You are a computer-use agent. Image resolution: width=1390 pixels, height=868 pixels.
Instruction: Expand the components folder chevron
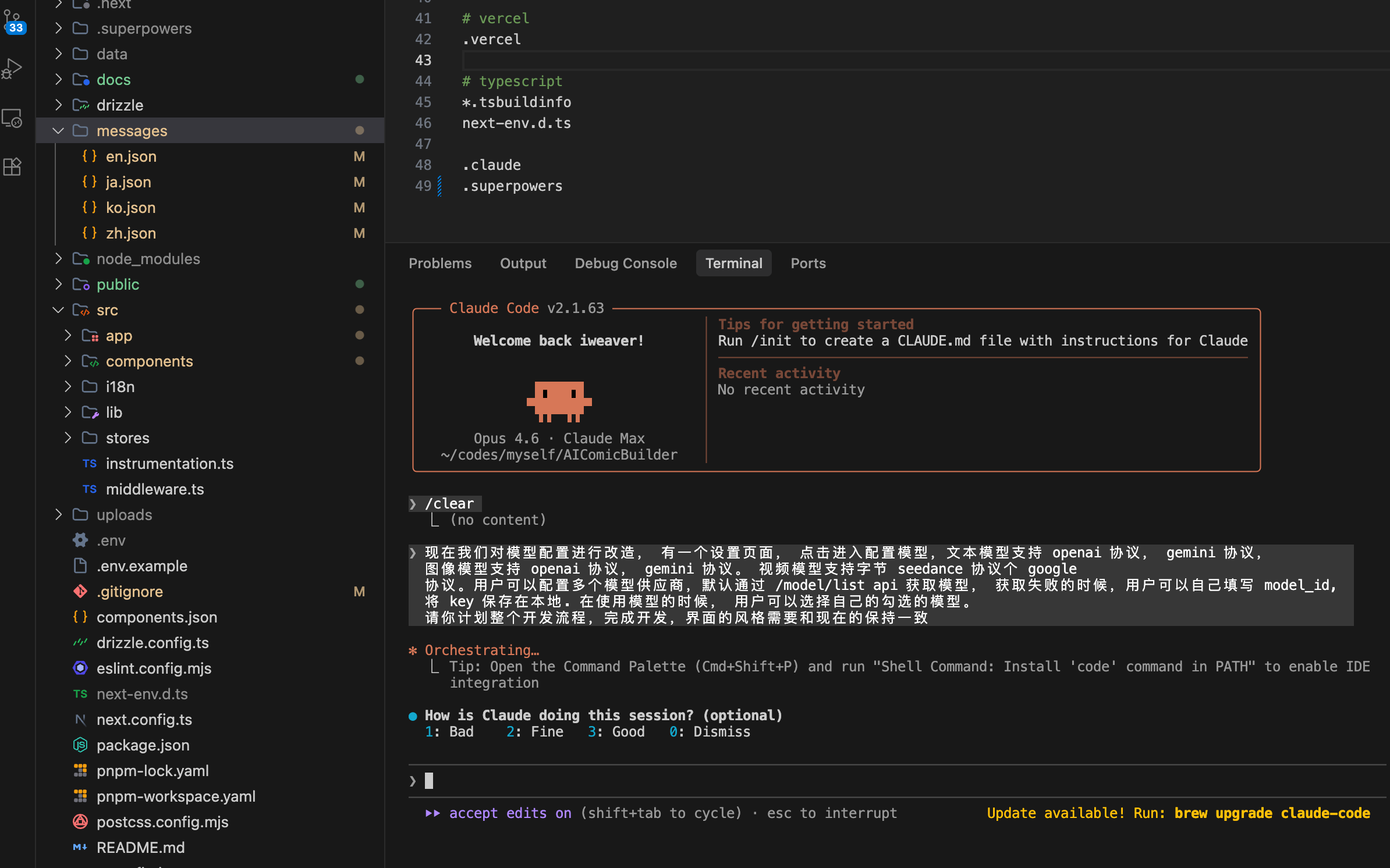tap(68, 361)
